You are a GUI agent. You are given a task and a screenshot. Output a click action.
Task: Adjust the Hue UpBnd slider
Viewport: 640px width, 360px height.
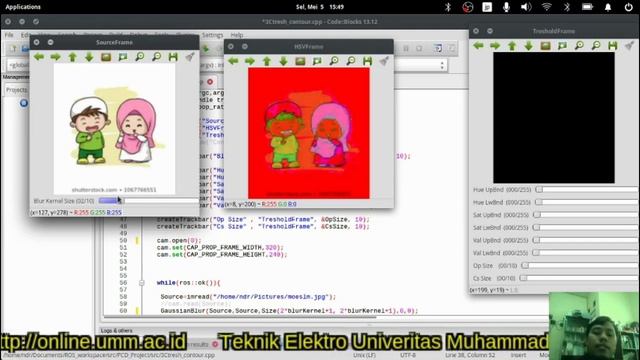pos(588,190)
